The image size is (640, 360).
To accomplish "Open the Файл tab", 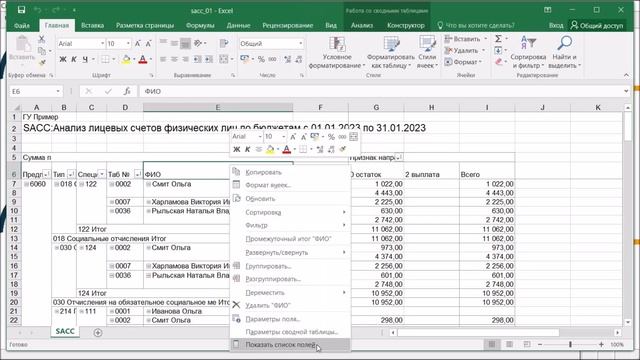I will pos(22,25).
